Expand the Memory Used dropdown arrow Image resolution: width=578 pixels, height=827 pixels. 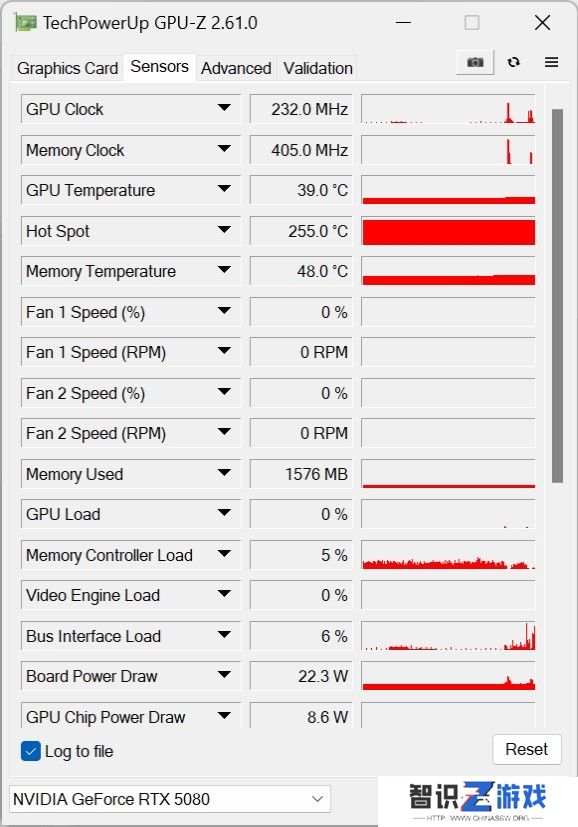click(x=224, y=473)
